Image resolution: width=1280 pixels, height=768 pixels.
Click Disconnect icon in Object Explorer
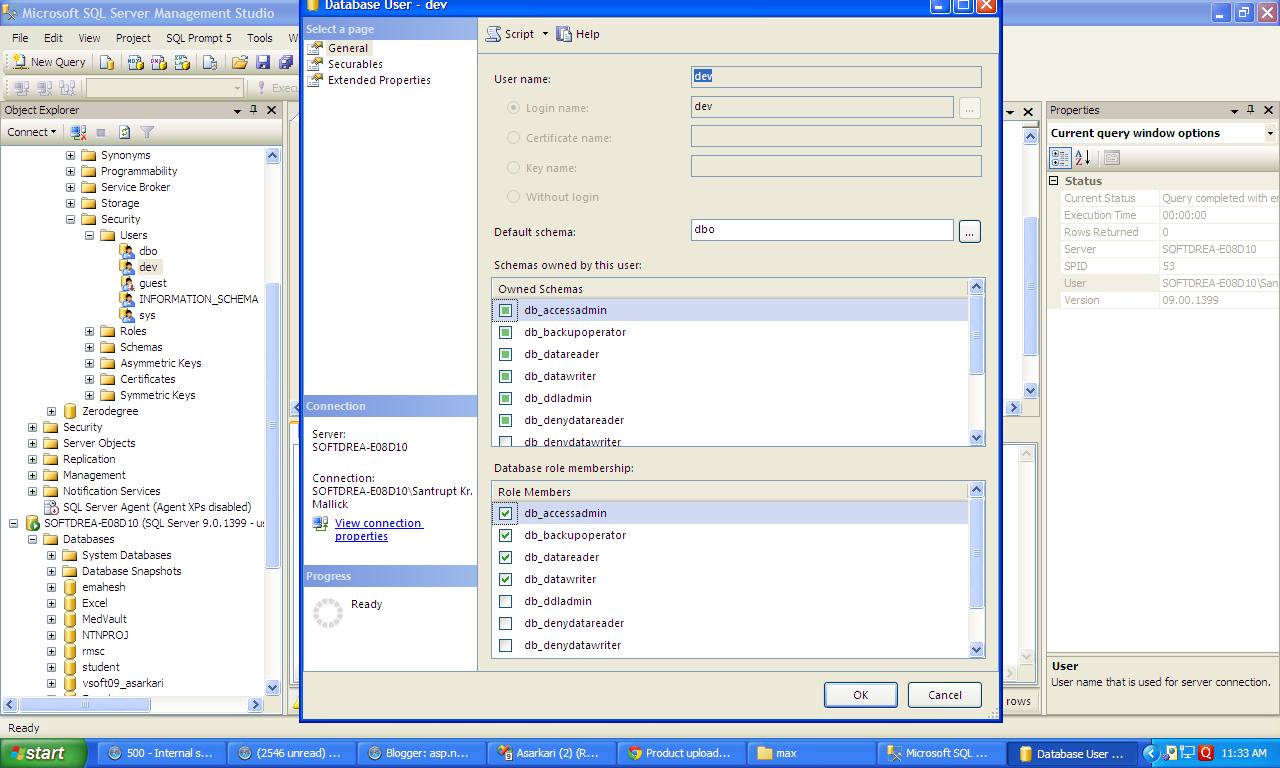click(x=79, y=132)
